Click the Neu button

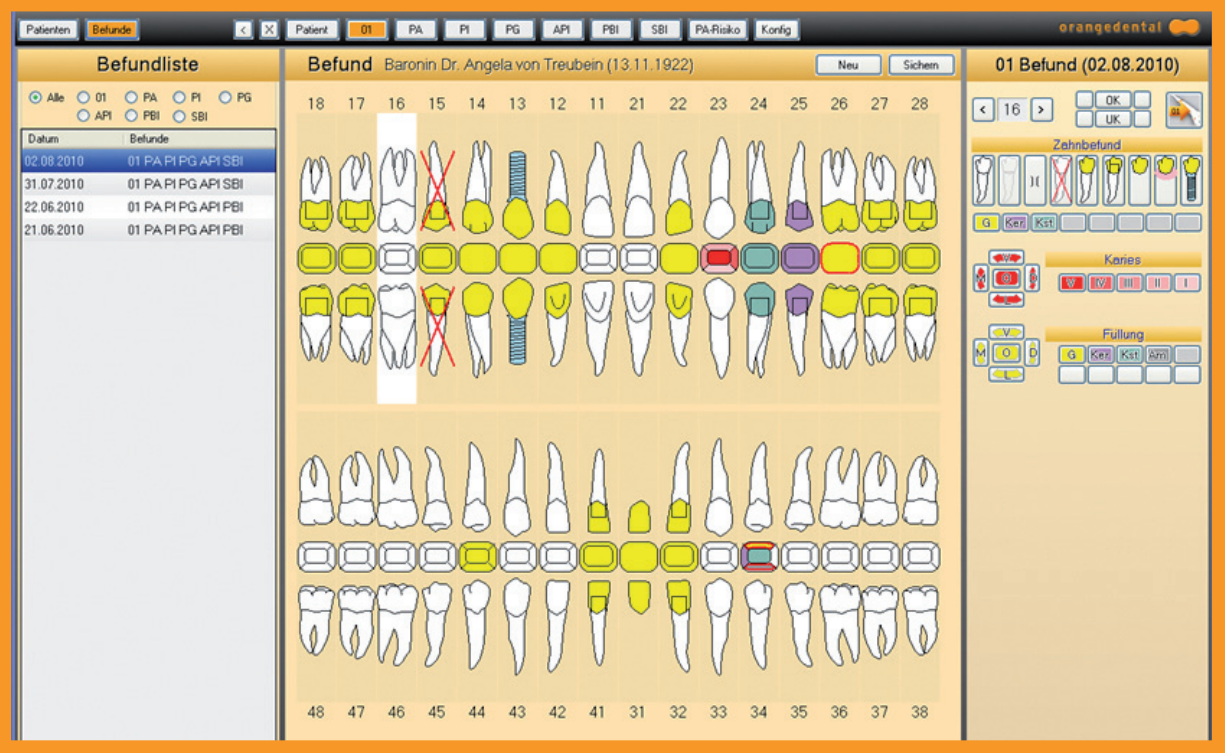click(x=848, y=65)
